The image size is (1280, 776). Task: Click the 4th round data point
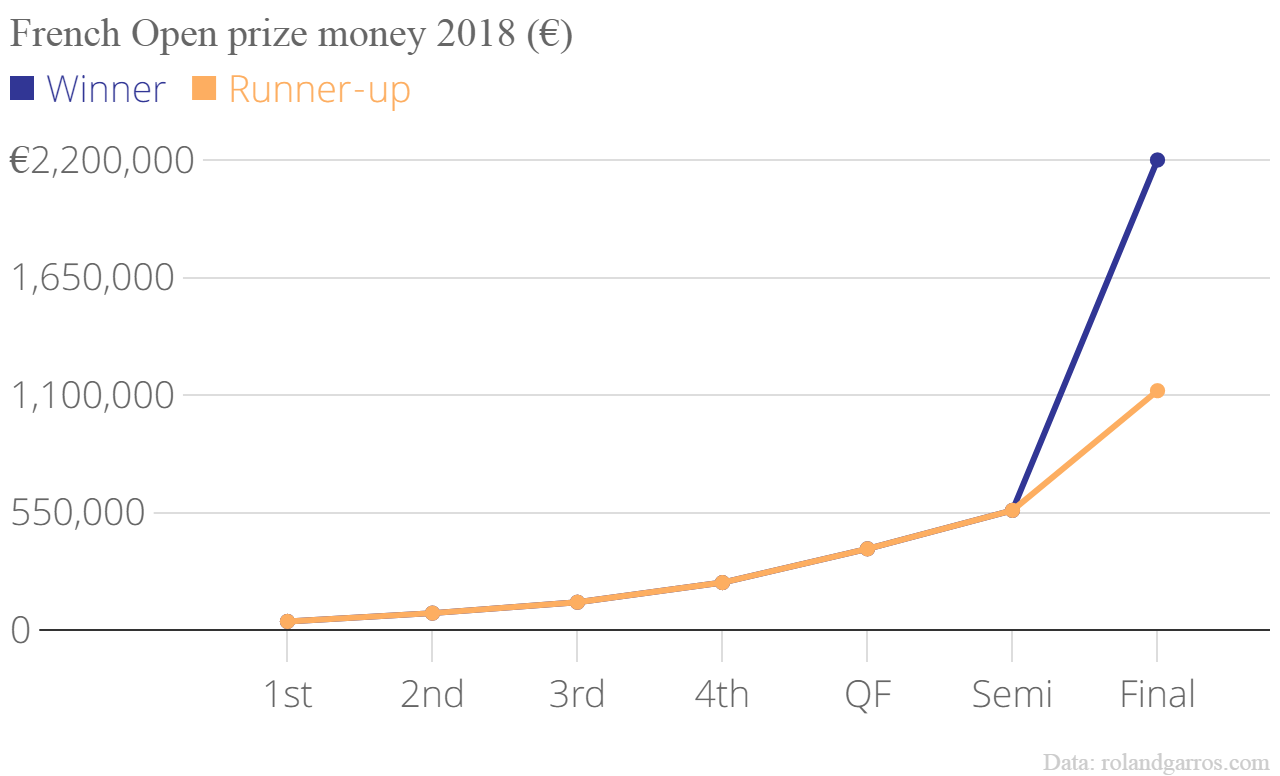pos(722,582)
